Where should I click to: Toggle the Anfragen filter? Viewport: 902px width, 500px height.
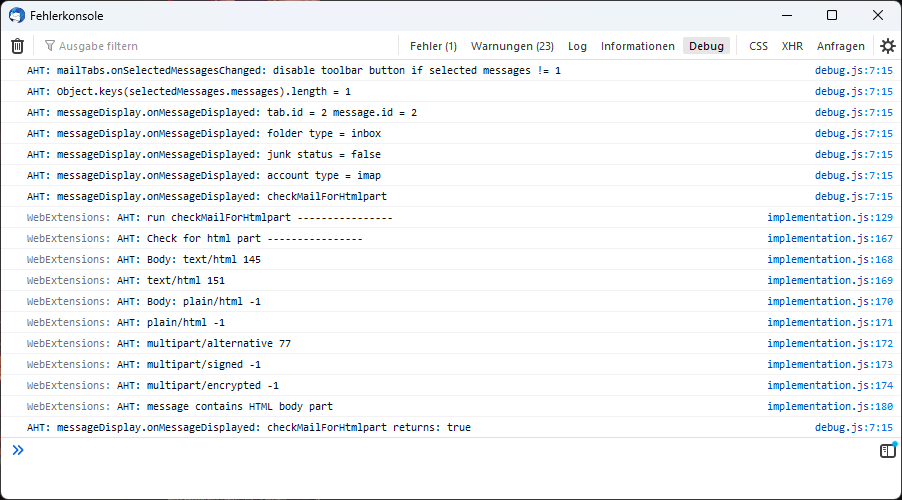(840, 46)
